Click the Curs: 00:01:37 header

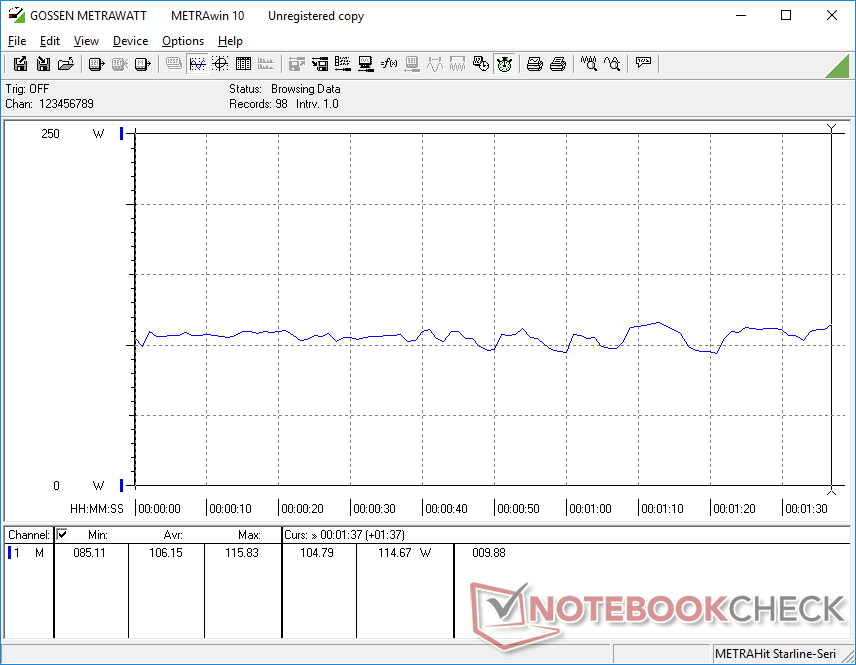click(x=344, y=535)
